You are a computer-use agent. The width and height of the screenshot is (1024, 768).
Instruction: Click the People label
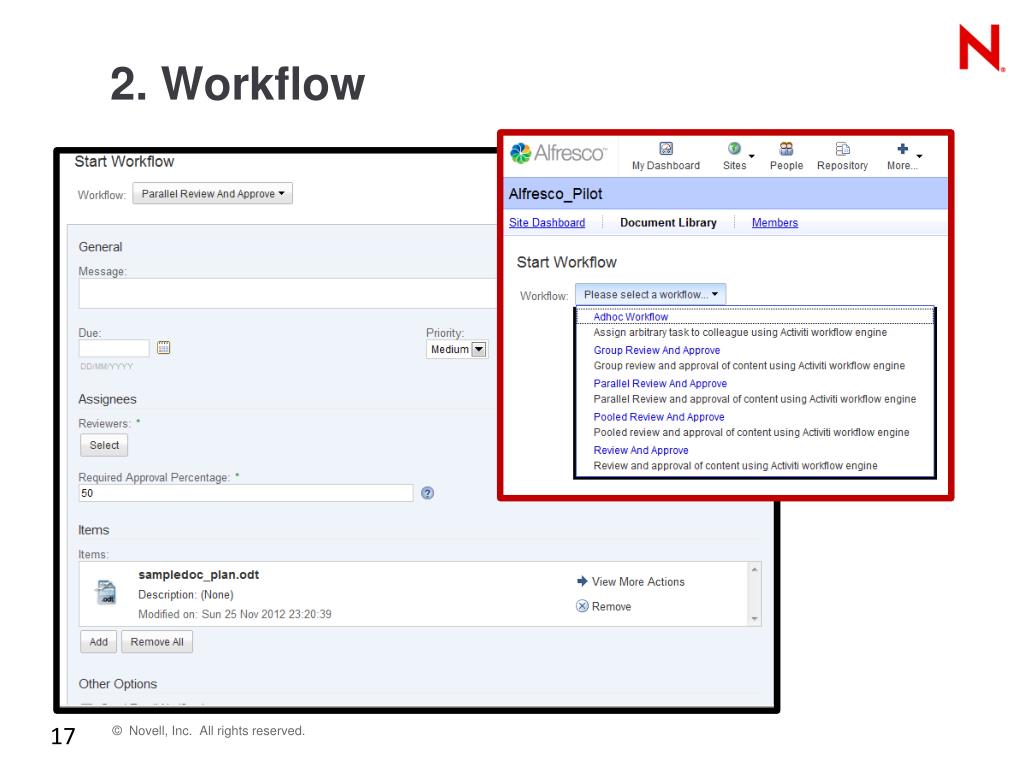click(786, 166)
